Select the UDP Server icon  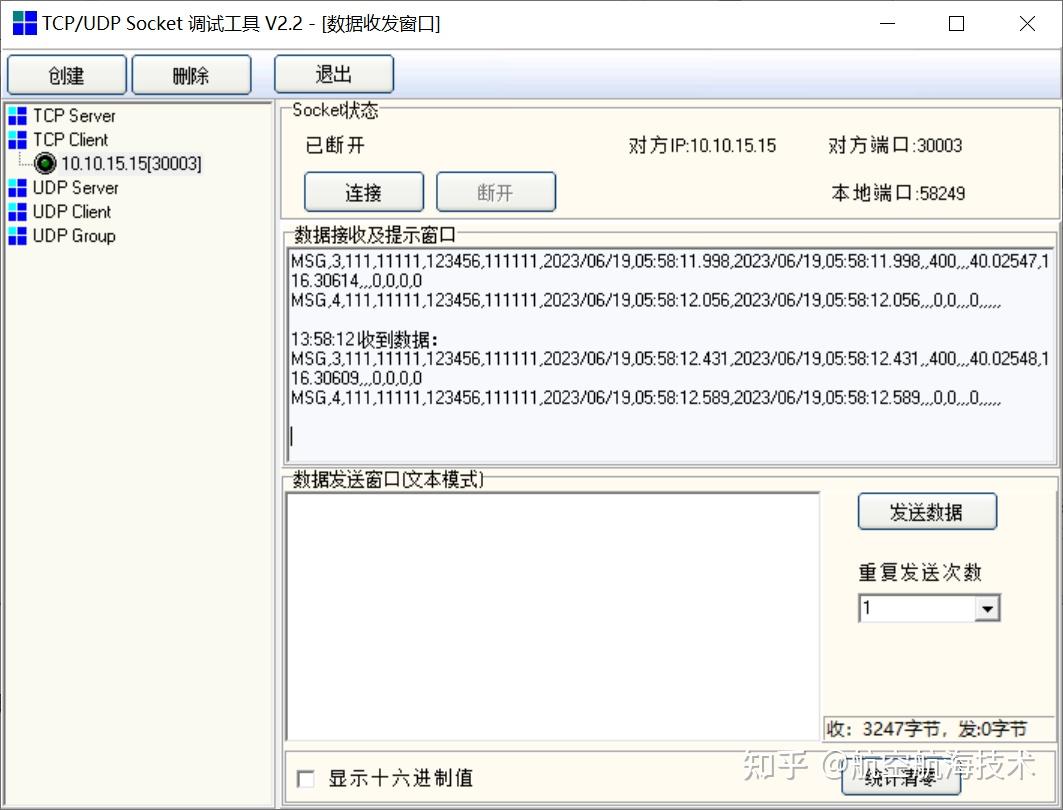point(17,187)
